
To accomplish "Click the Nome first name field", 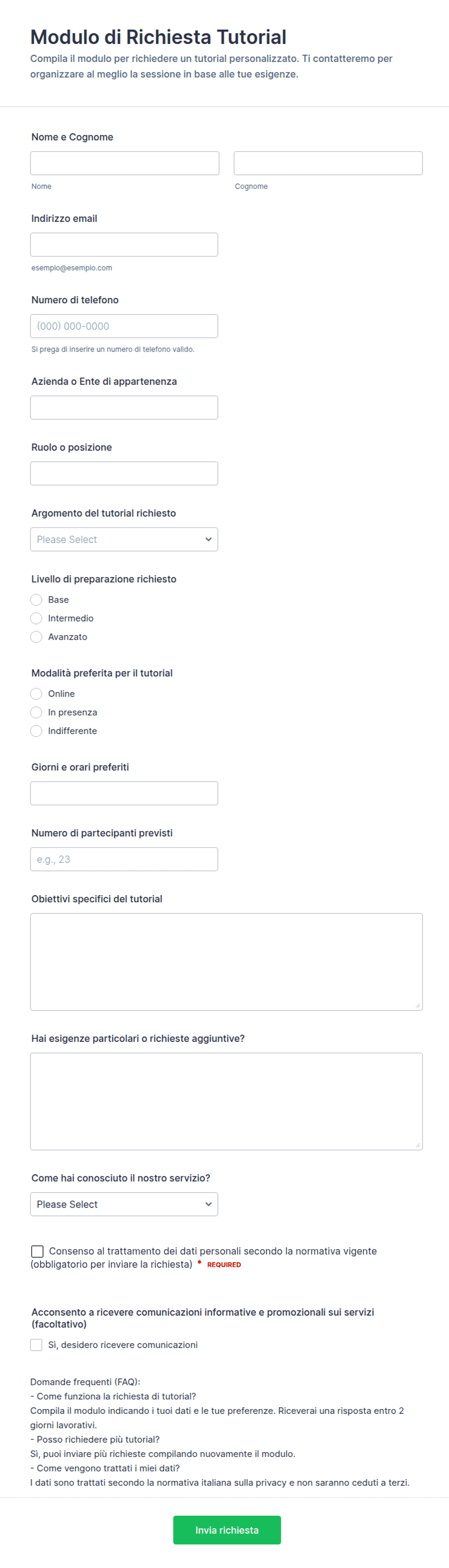I will tap(125, 163).
